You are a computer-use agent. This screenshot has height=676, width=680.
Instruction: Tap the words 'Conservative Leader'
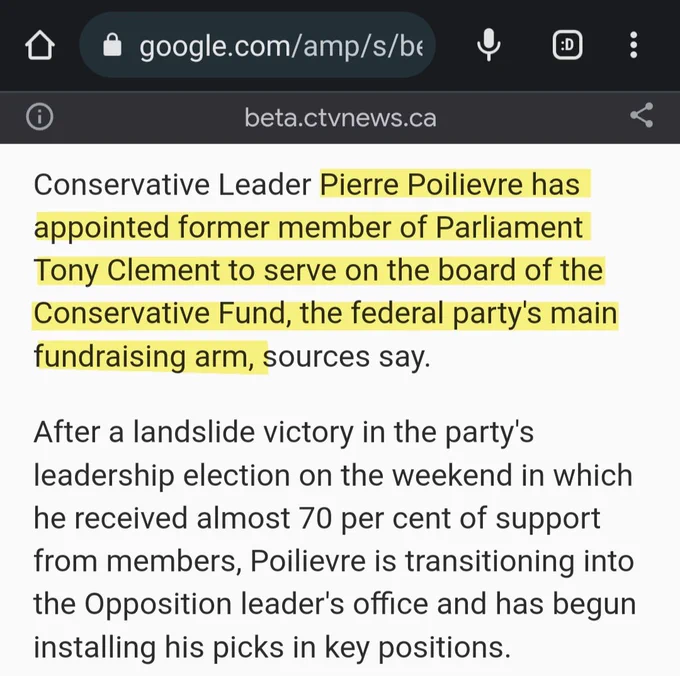point(172,185)
